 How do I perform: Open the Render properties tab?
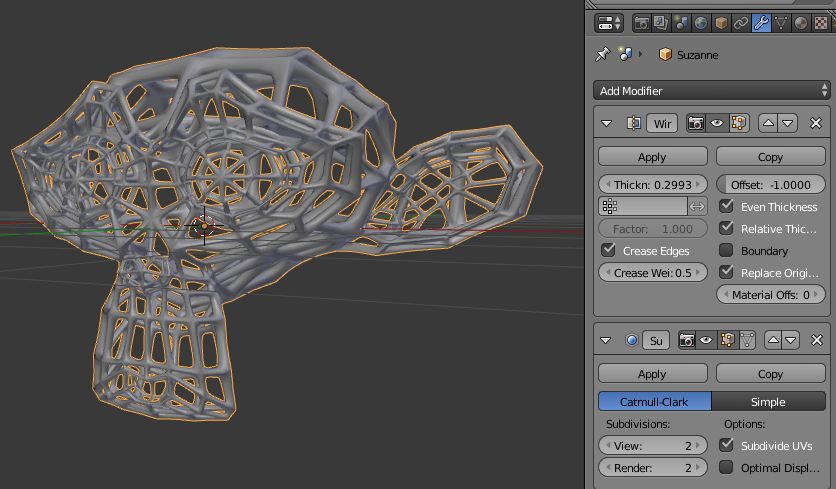[x=641, y=23]
